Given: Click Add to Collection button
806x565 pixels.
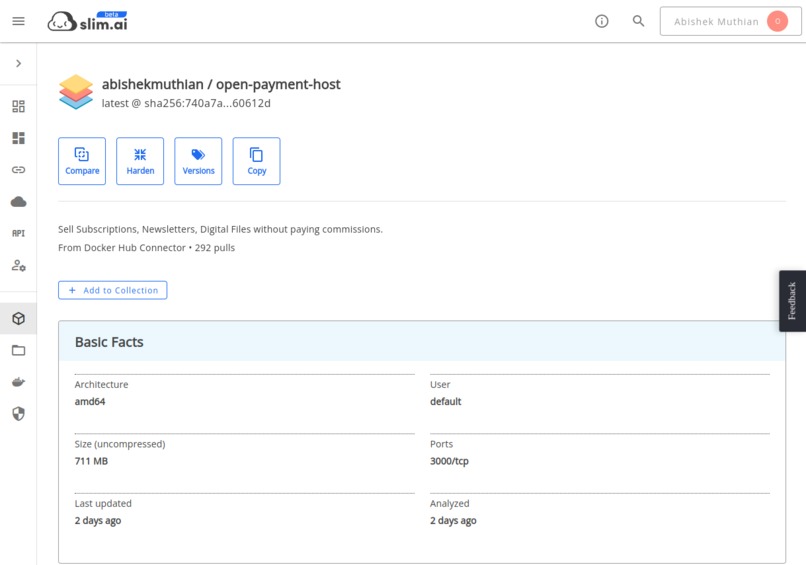Looking at the screenshot, I should tap(113, 290).
